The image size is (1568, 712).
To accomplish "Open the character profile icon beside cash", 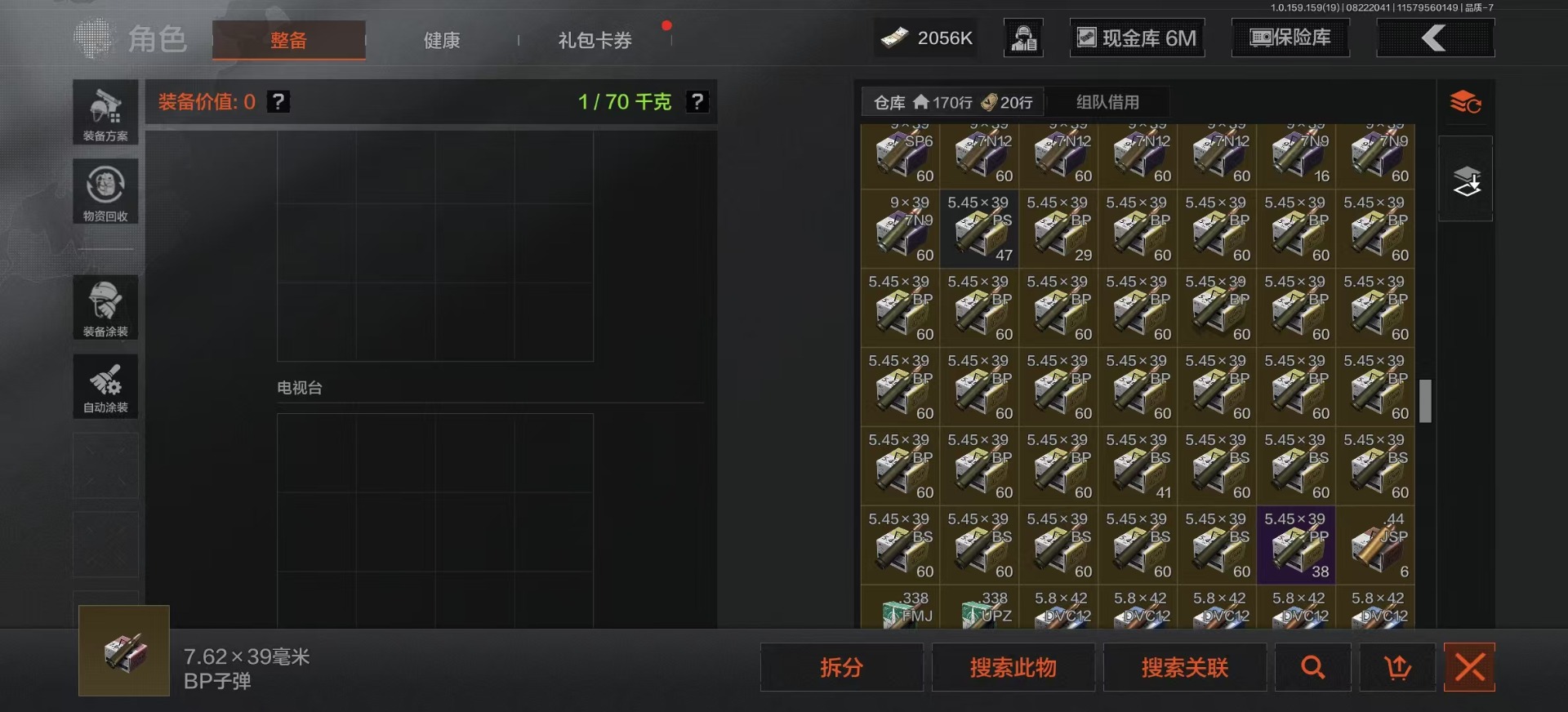I will click(1023, 38).
